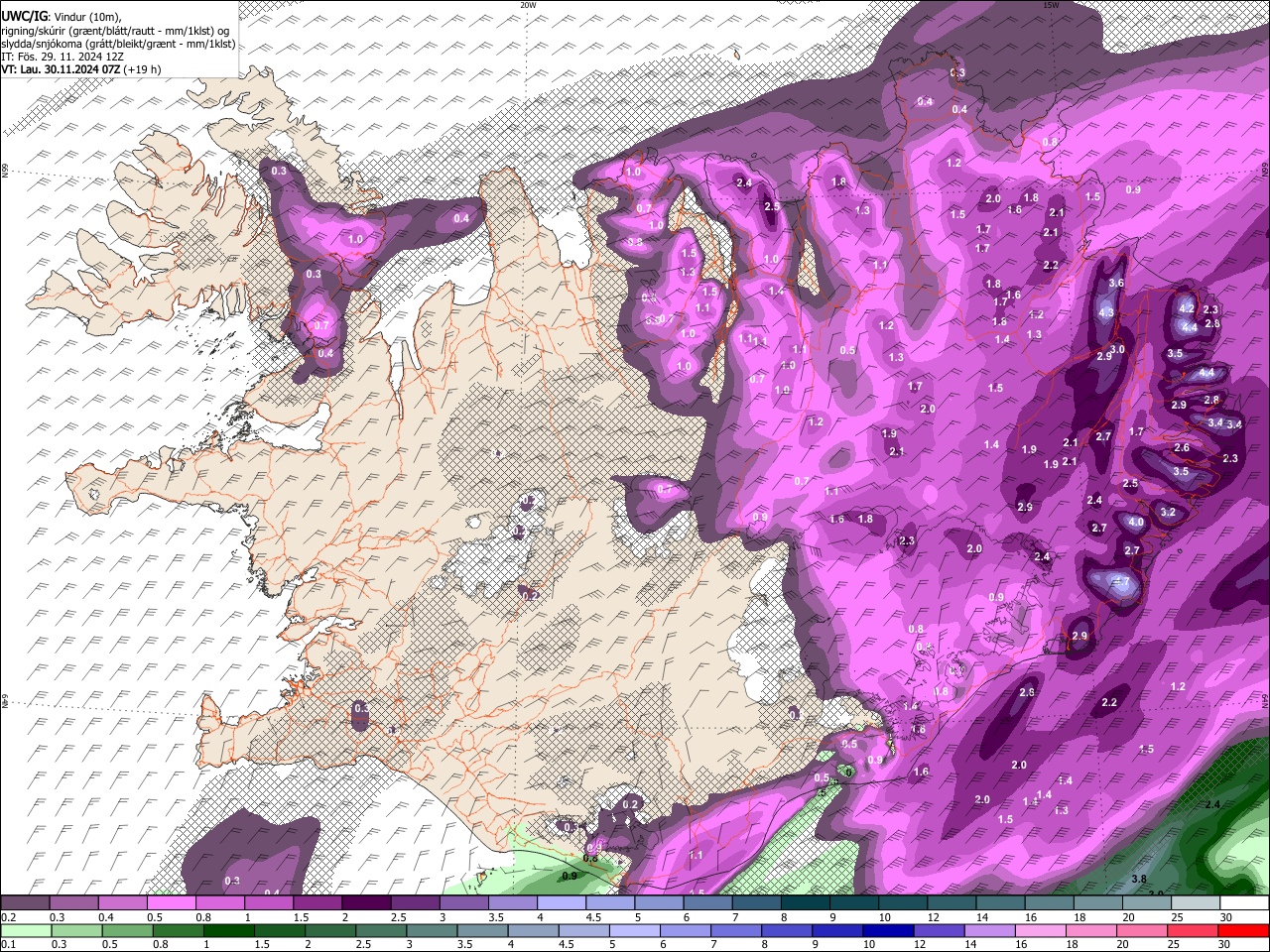The width and height of the screenshot is (1270, 952).
Task: Click the 2.6 snowfall value on the map
Action: pyautogui.click(x=1182, y=448)
